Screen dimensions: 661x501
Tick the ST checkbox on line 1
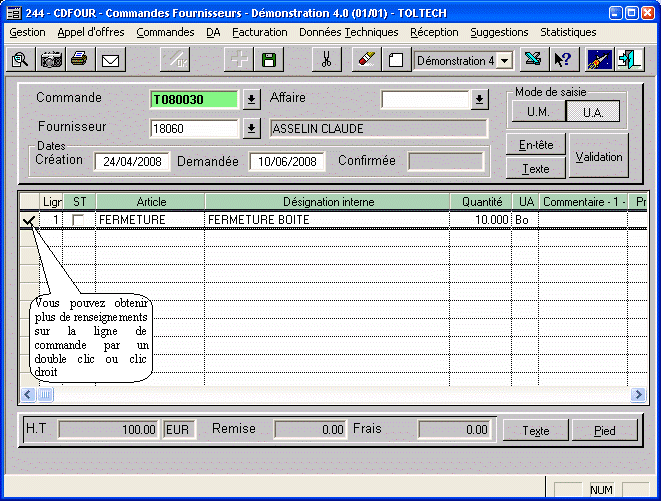78,220
